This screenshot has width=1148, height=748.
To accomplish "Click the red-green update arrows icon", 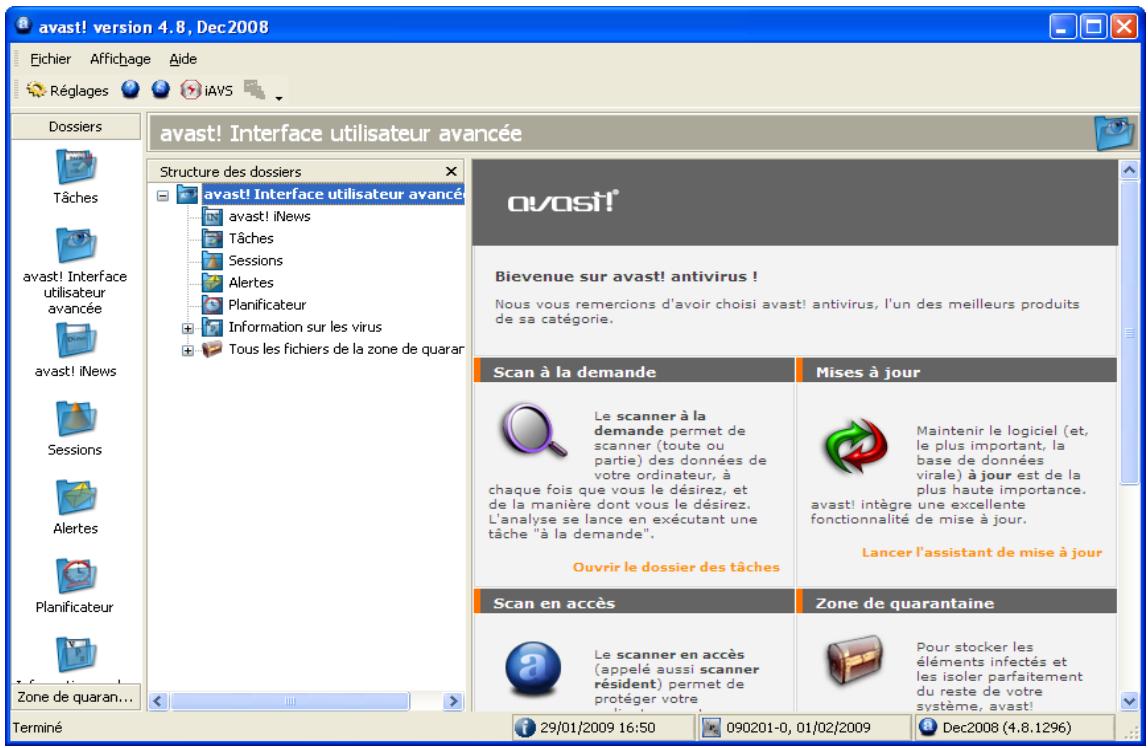I will click(856, 446).
